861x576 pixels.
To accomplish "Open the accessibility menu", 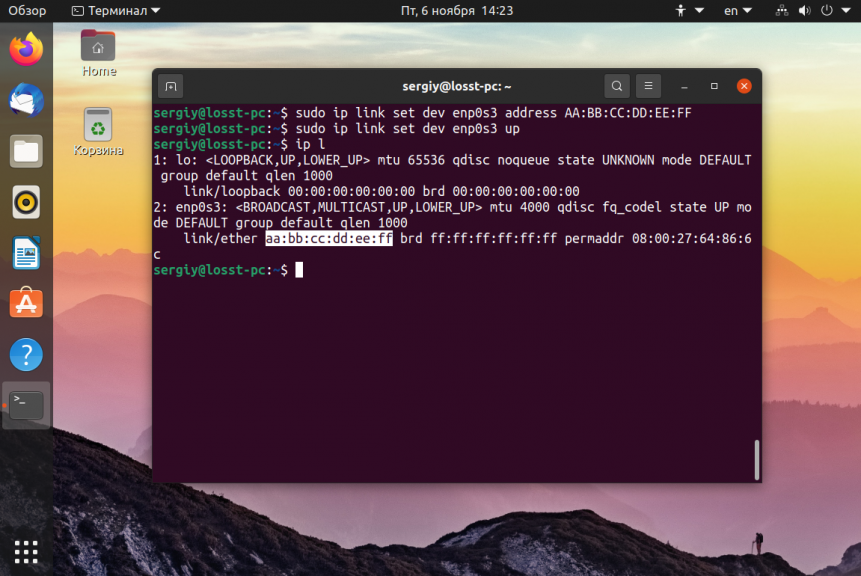I will click(689, 10).
